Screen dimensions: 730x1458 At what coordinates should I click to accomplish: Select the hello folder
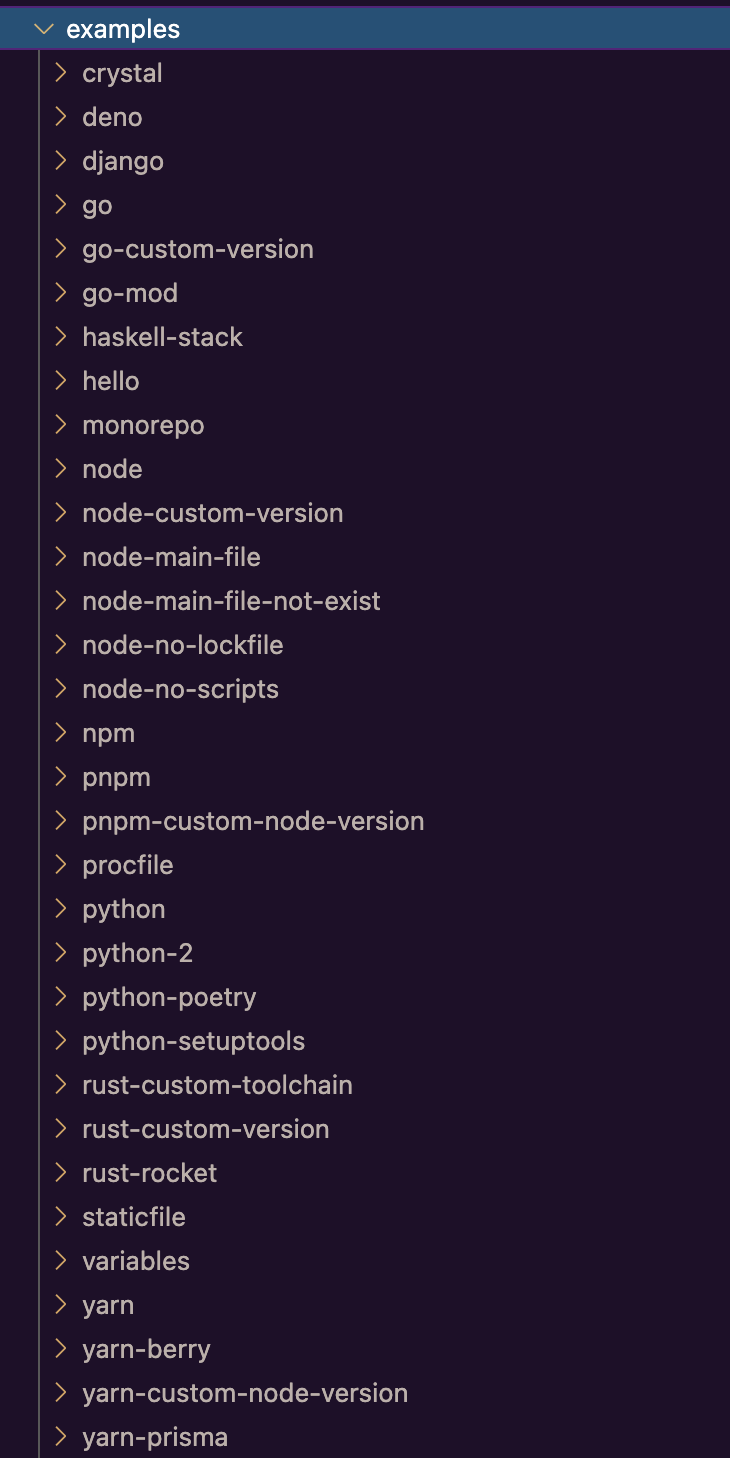click(110, 380)
